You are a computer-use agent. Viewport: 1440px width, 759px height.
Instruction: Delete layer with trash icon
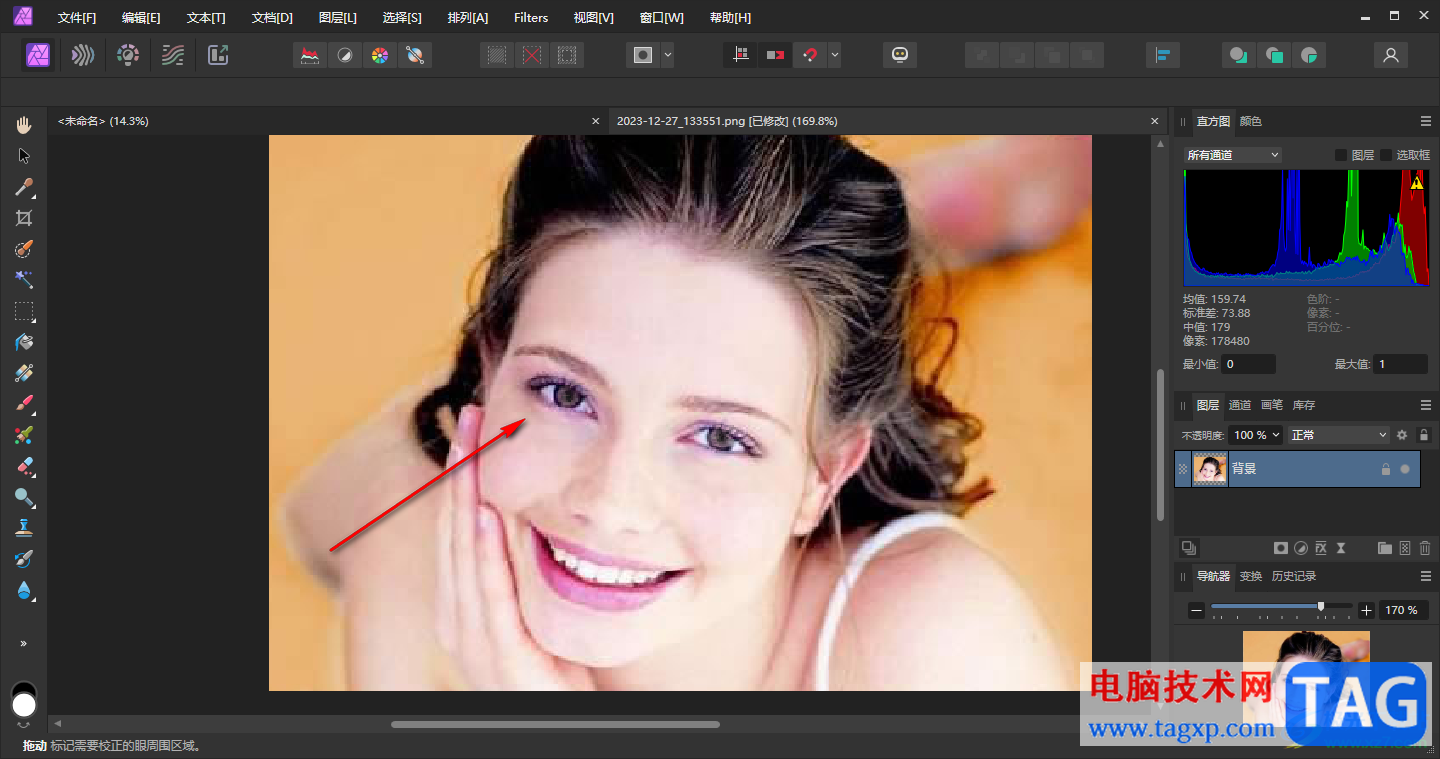tap(1425, 548)
